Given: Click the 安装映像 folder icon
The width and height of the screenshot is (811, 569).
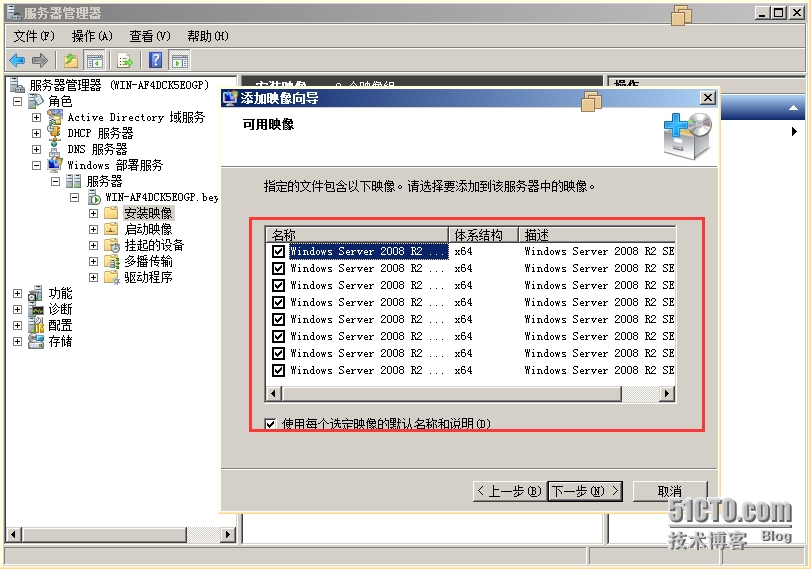Looking at the screenshot, I should [x=111, y=213].
